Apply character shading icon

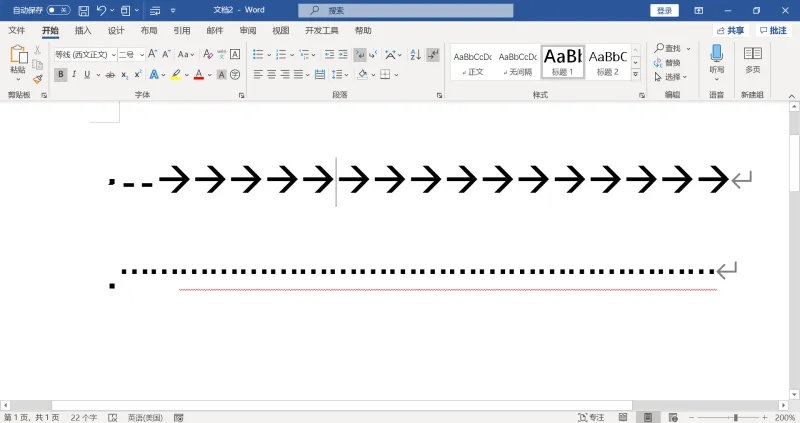[x=221, y=74]
